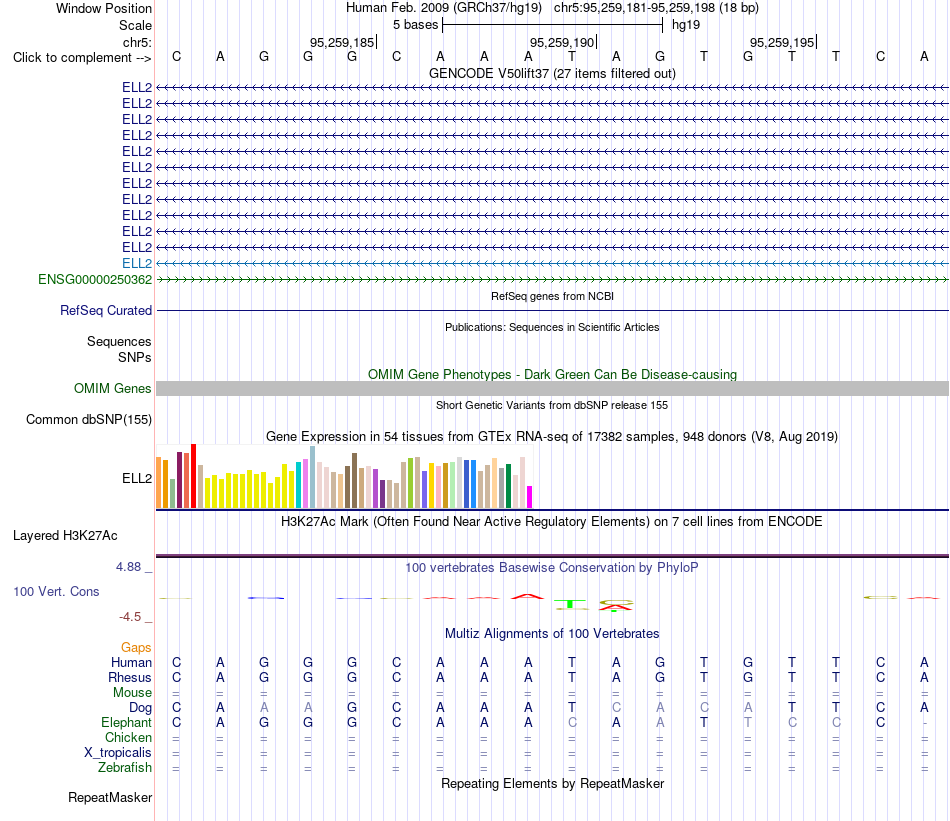Screen dimensions: 950x821
Task: Click the Scale track label
Action: [x=135, y=25]
